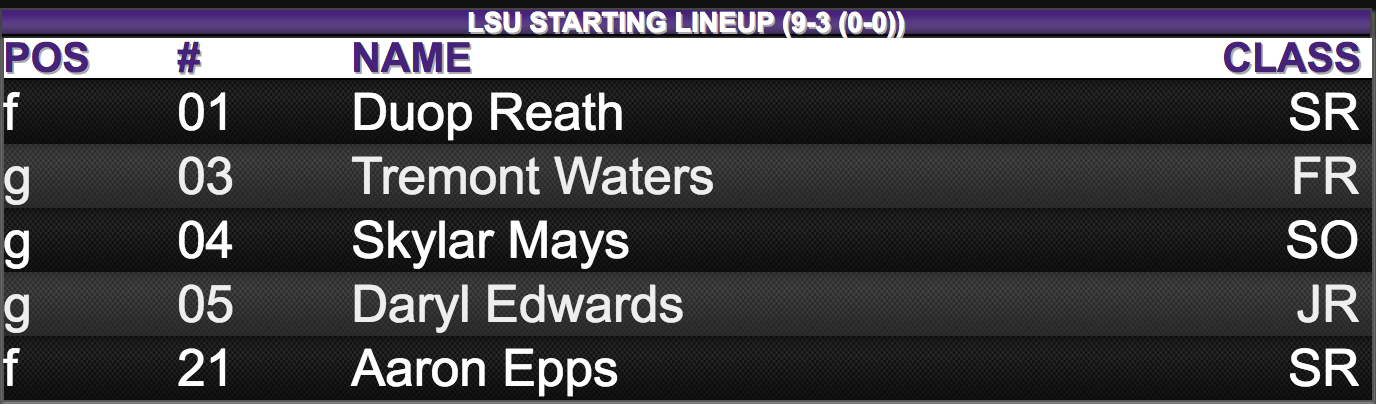1376x404 pixels.
Task: Select the FR class for Tremont Waters
Action: pyautogui.click(x=1325, y=177)
